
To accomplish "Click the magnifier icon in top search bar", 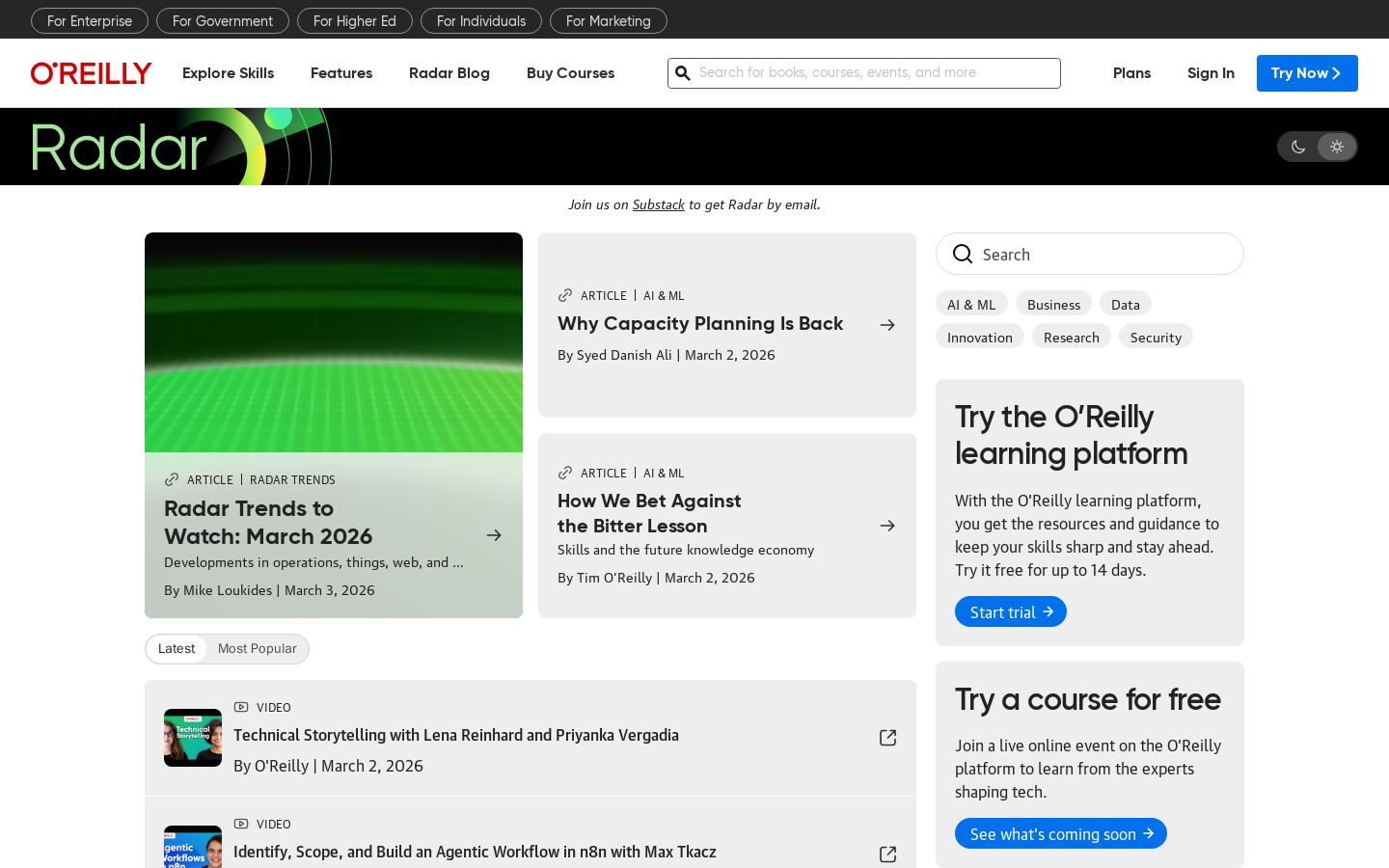I will coord(683,73).
